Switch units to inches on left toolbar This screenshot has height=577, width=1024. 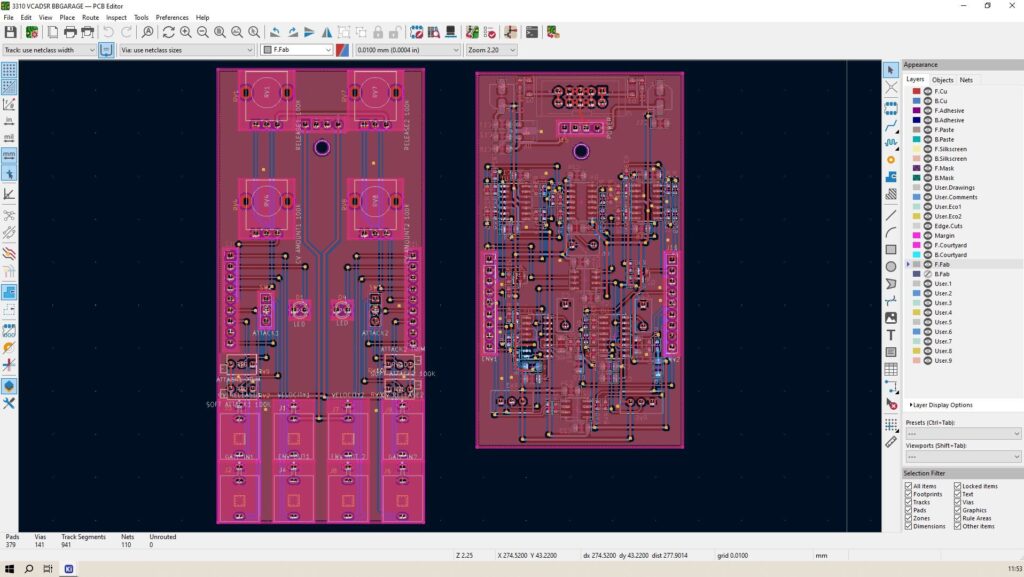9,120
